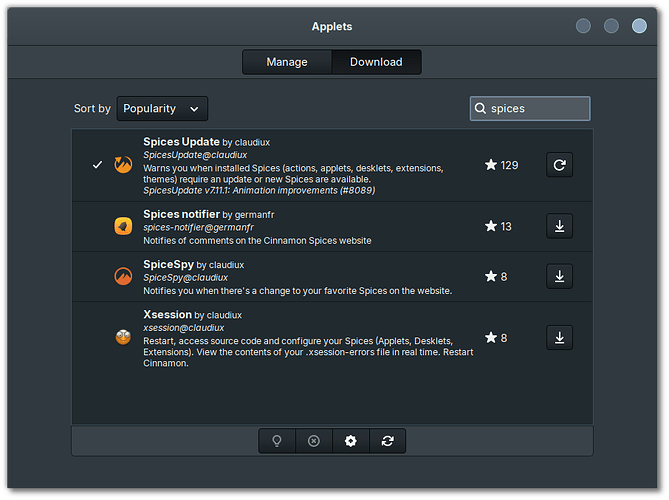Click the update button for Spices Update
This screenshot has height=500, width=669.
click(x=559, y=165)
